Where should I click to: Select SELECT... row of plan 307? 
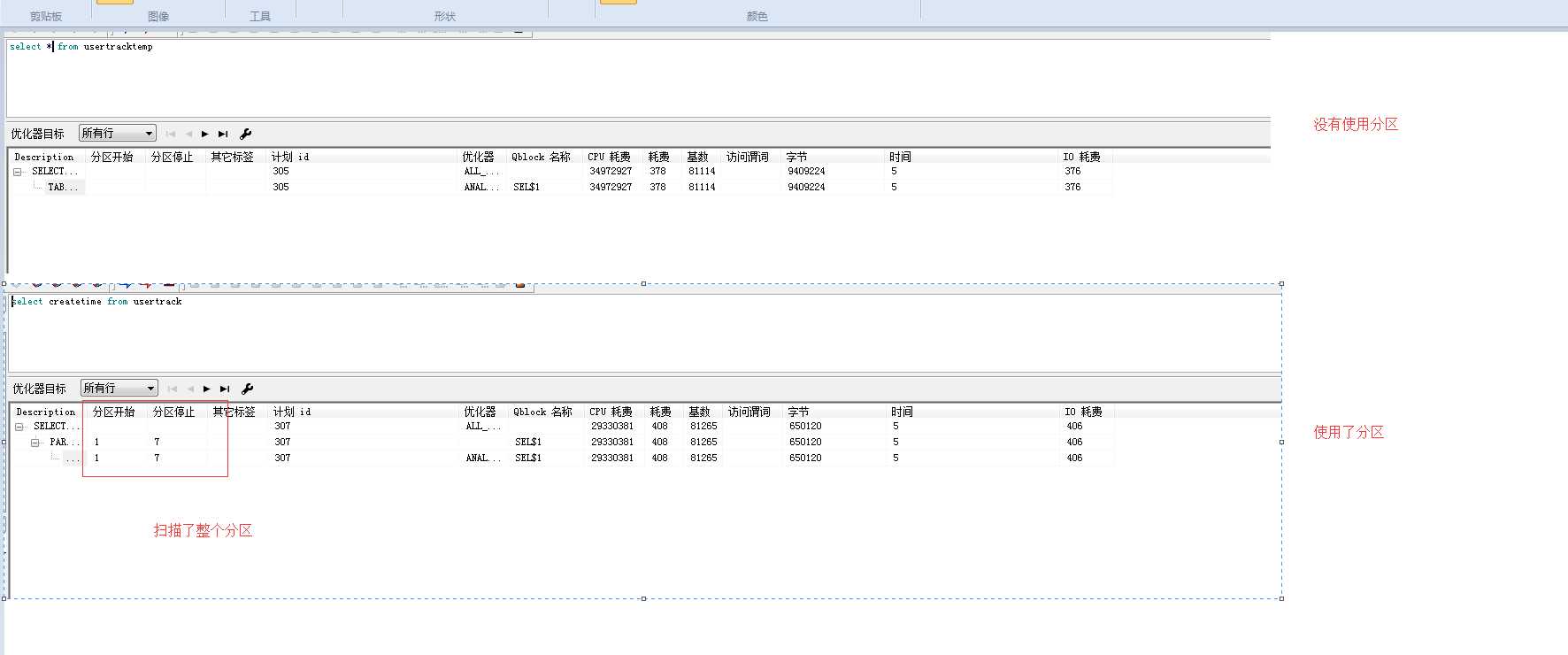pyautogui.click(x=57, y=427)
